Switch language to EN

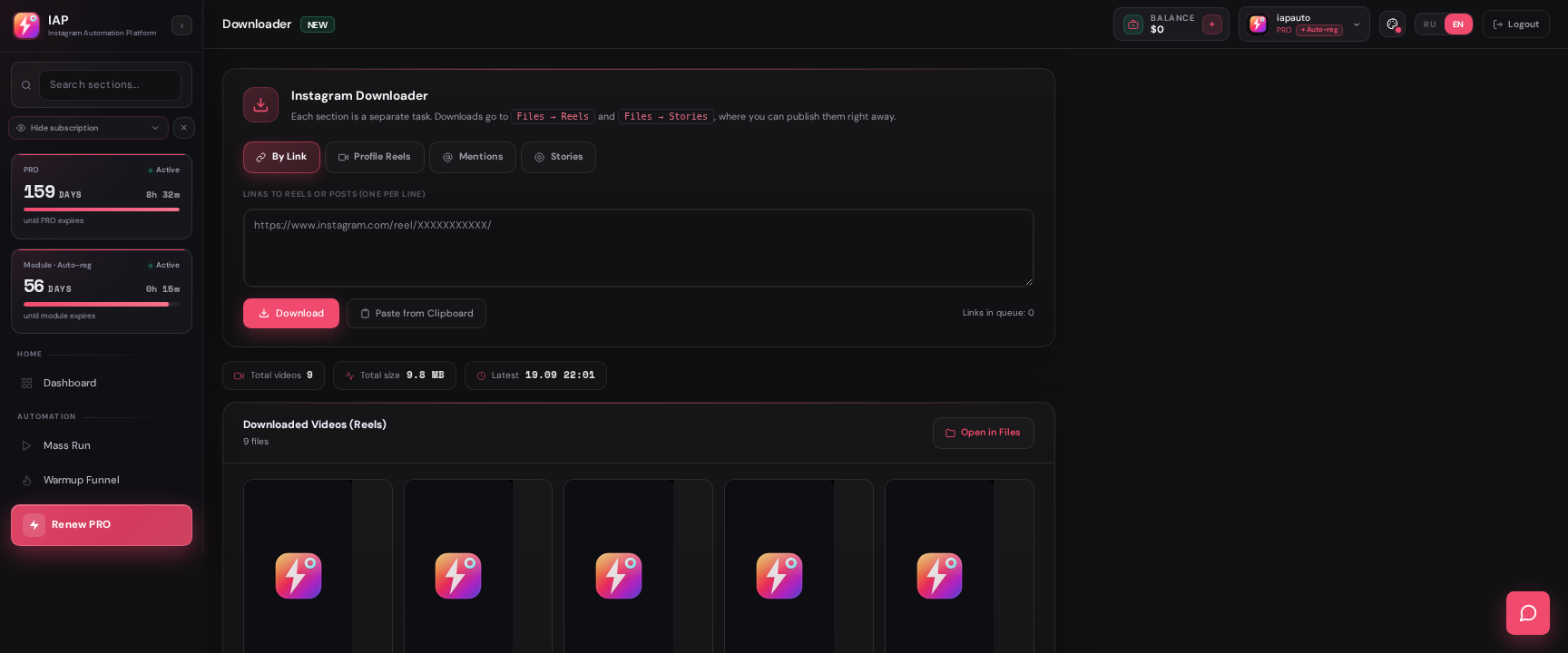click(1458, 24)
